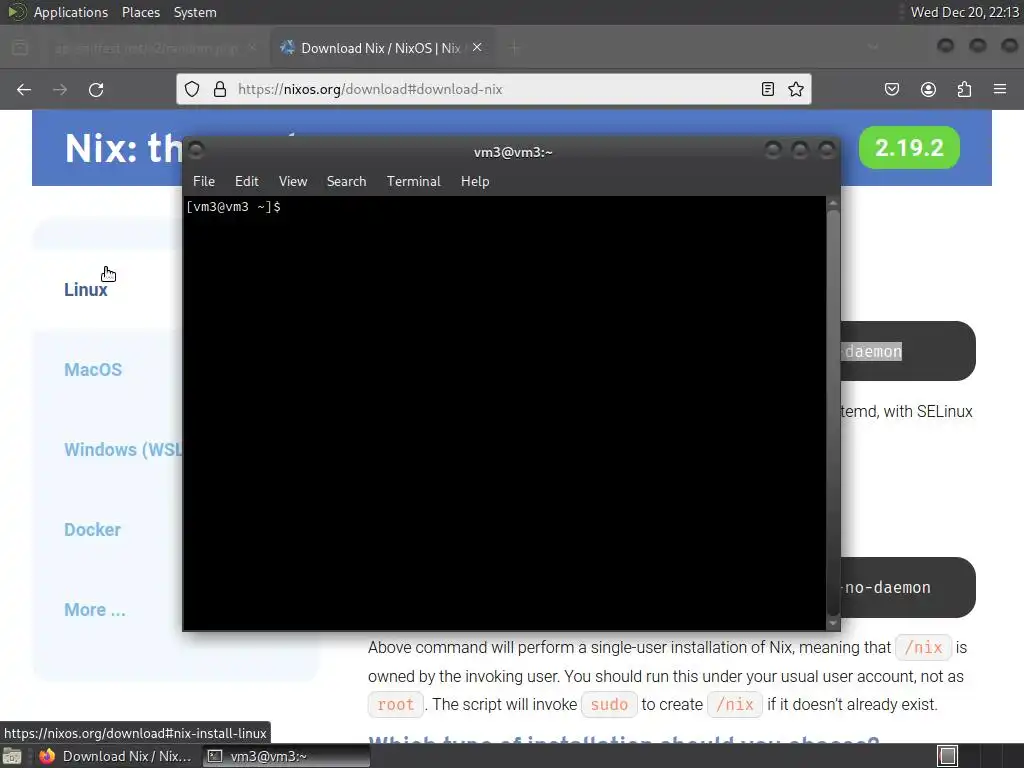This screenshot has height=768, width=1024.
Task: Click the terminal prompt area
Action: tap(504, 413)
